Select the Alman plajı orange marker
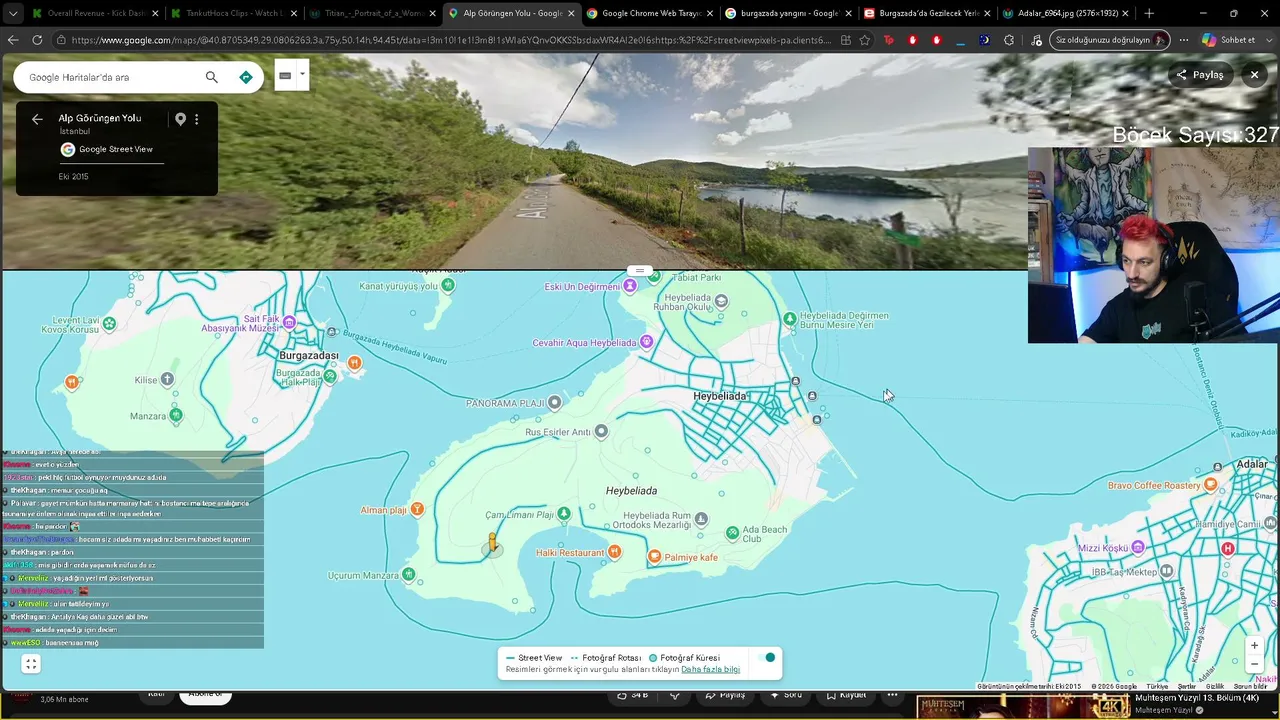Image resolution: width=1280 pixels, height=720 pixels. [x=417, y=509]
